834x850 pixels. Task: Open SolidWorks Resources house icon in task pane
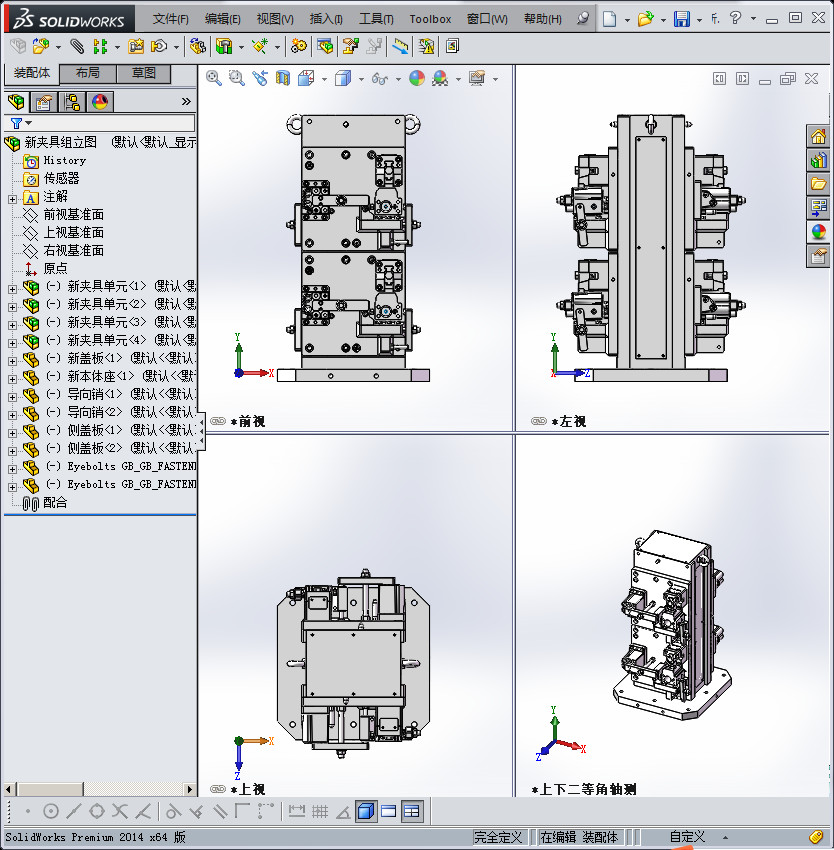tap(818, 137)
